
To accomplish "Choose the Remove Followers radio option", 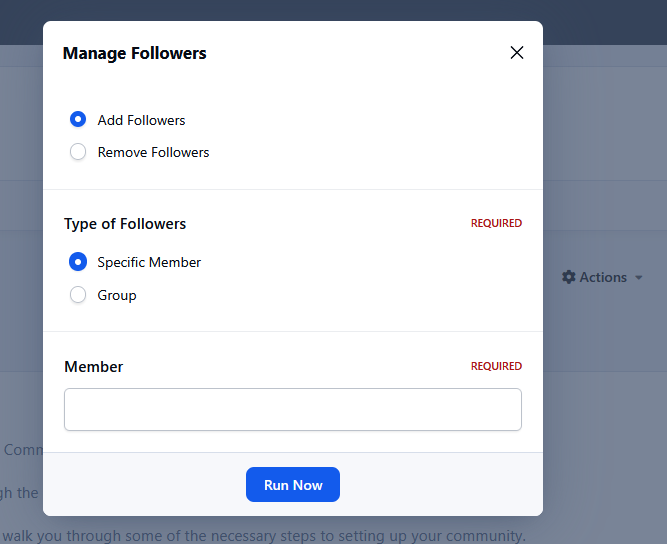I will 78,153.
